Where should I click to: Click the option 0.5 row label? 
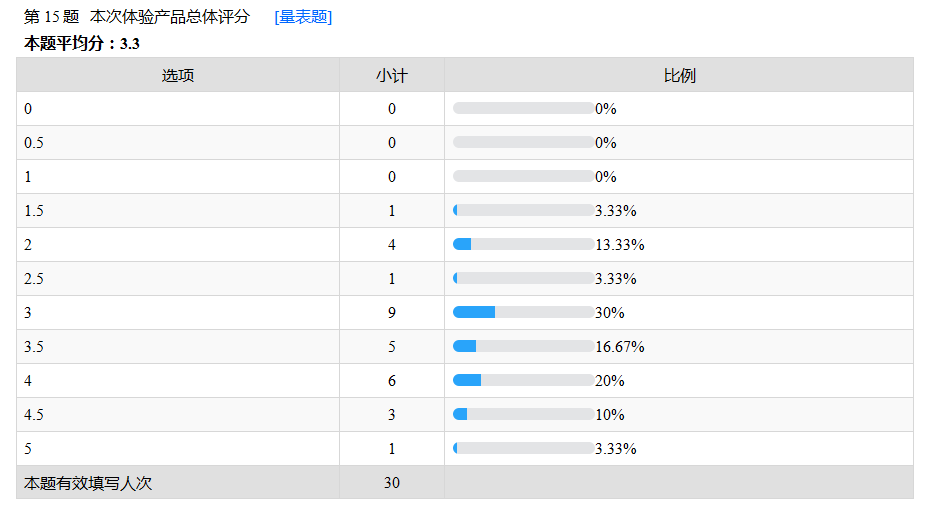[x=34, y=143]
